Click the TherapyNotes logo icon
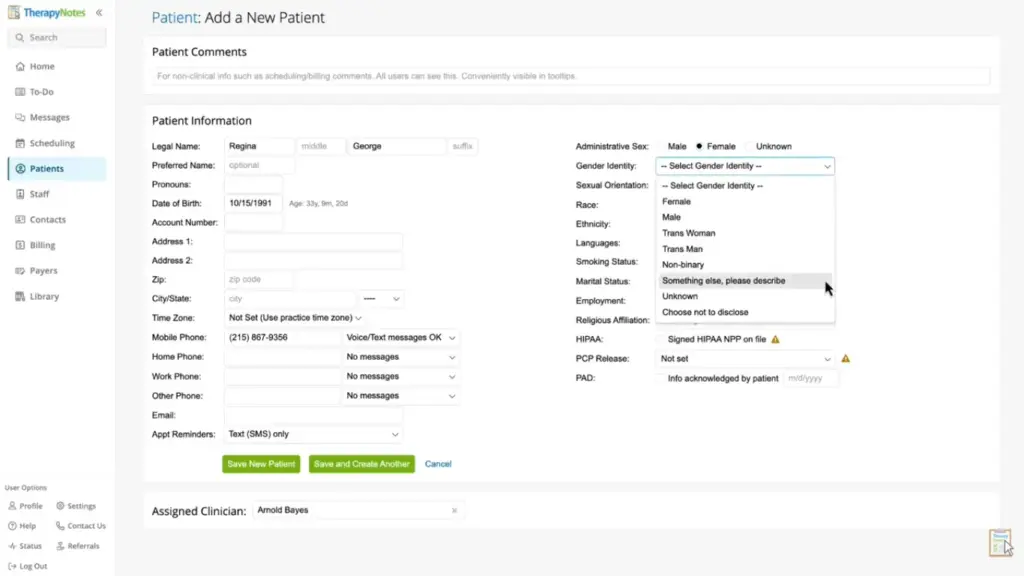The image size is (1024, 576). pos(14,12)
